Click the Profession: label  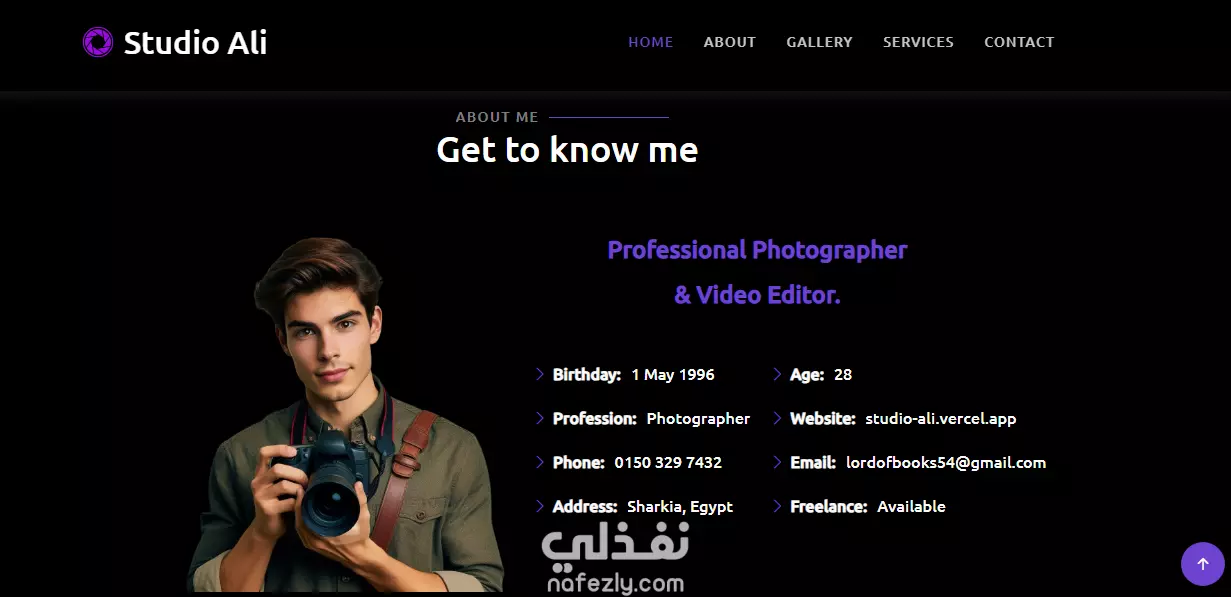(x=595, y=418)
